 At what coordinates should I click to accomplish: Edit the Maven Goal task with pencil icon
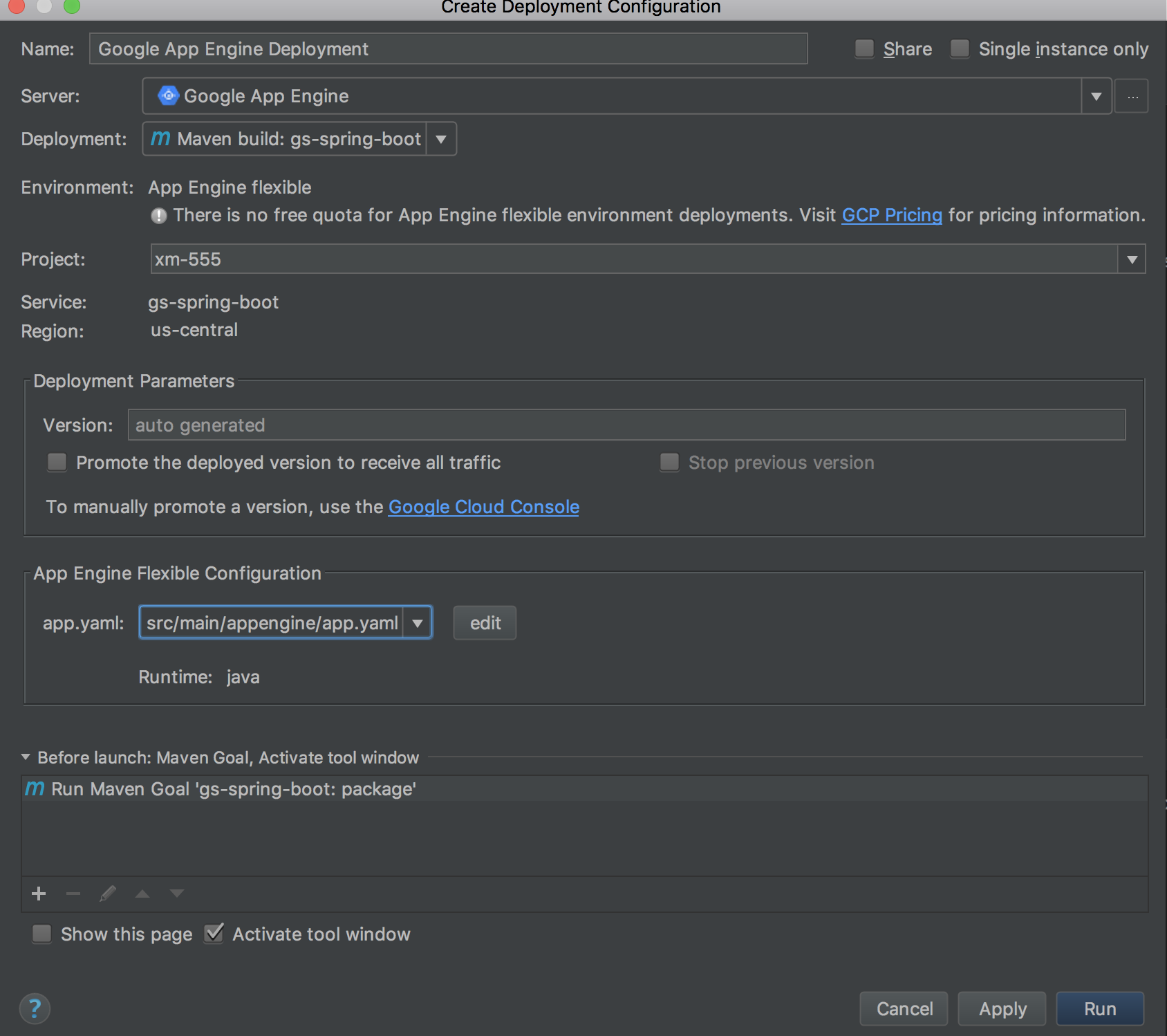tap(107, 893)
